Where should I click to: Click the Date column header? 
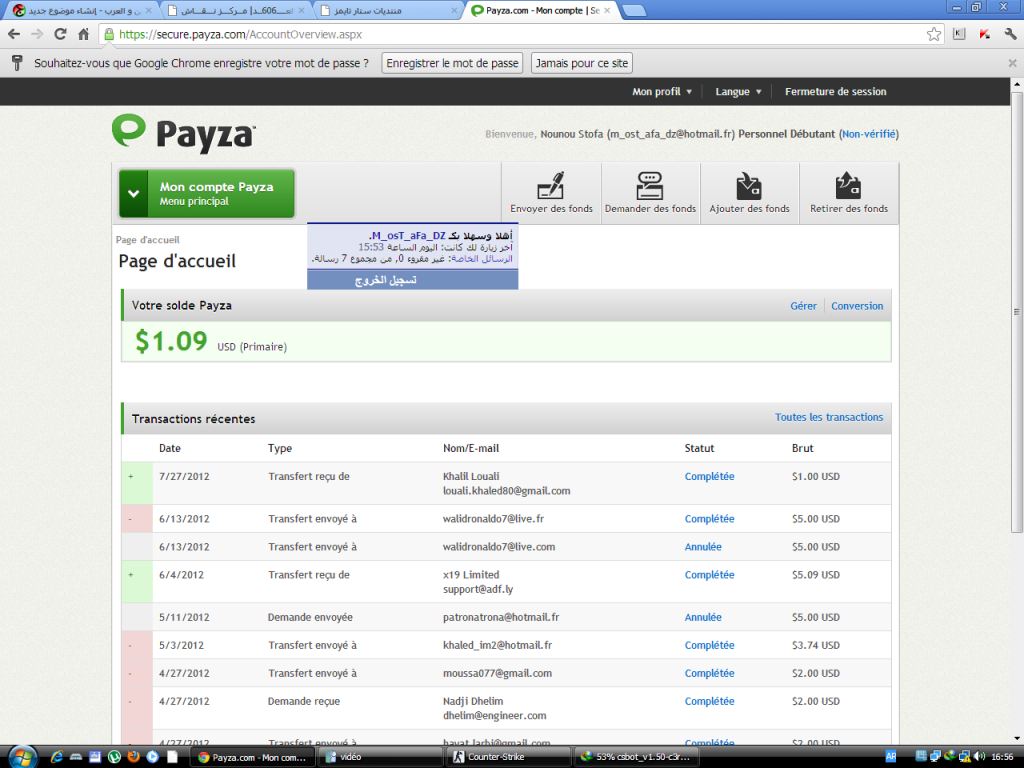point(170,449)
